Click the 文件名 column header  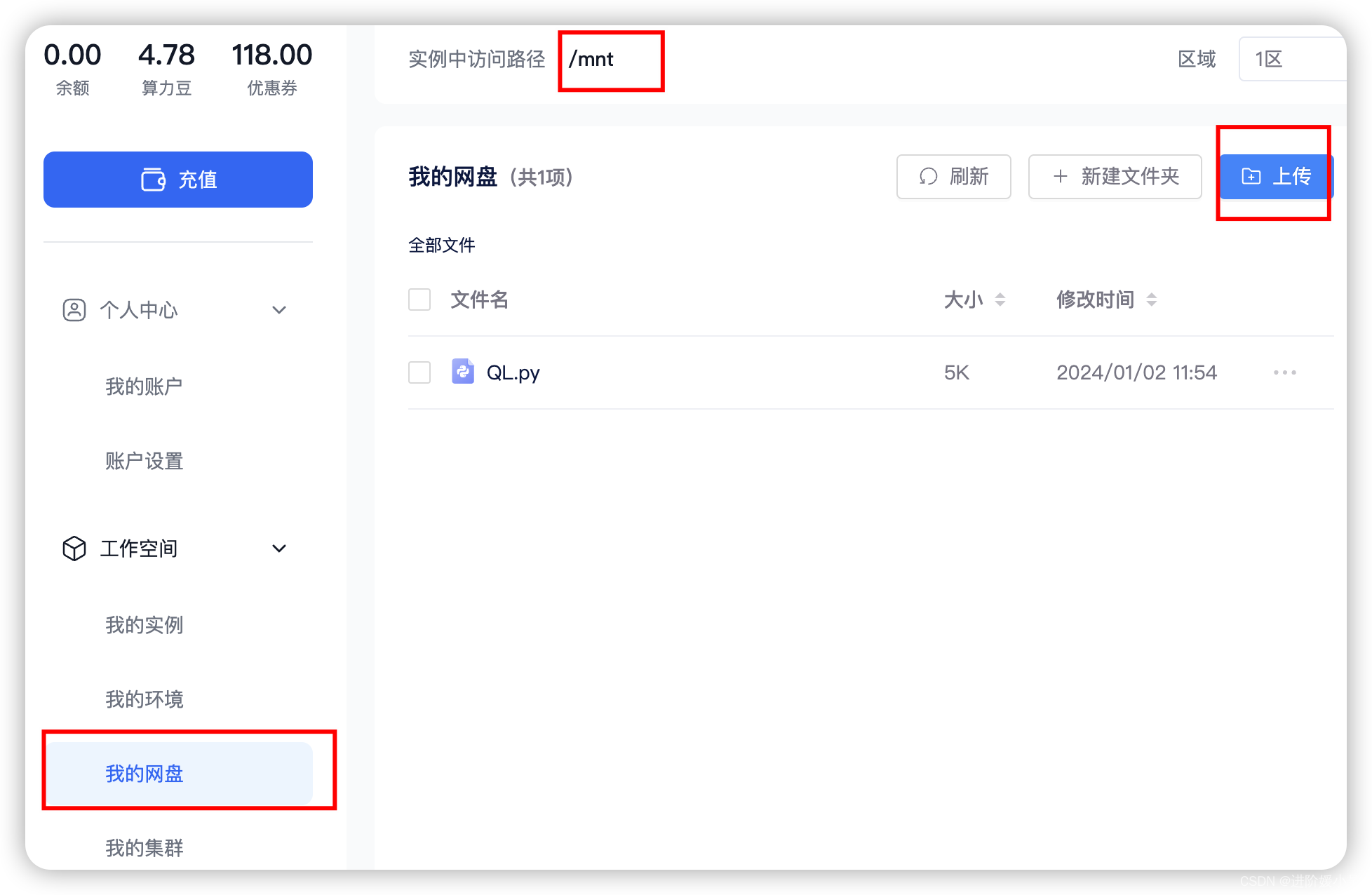[x=479, y=300]
